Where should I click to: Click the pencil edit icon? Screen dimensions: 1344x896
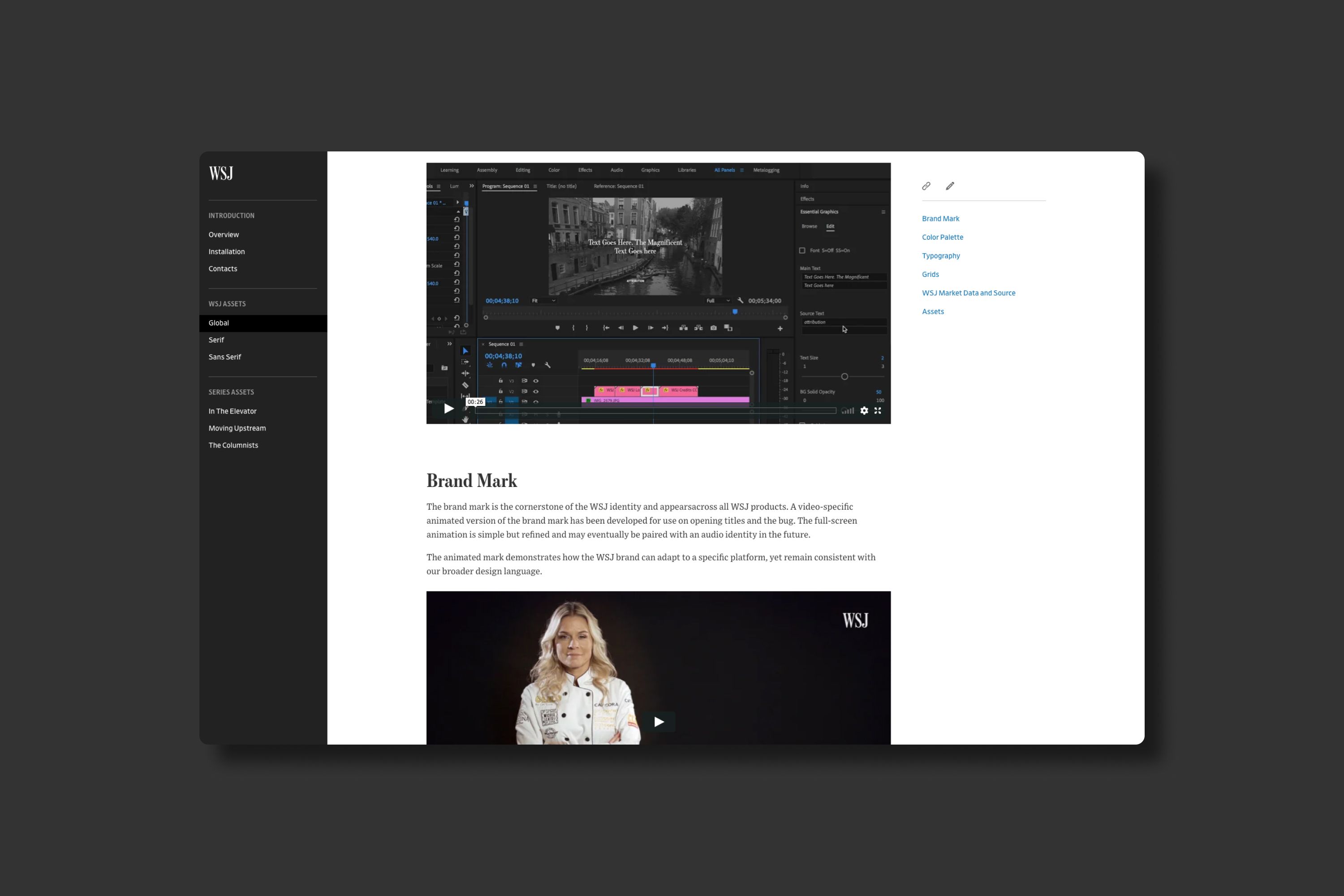tap(950, 186)
